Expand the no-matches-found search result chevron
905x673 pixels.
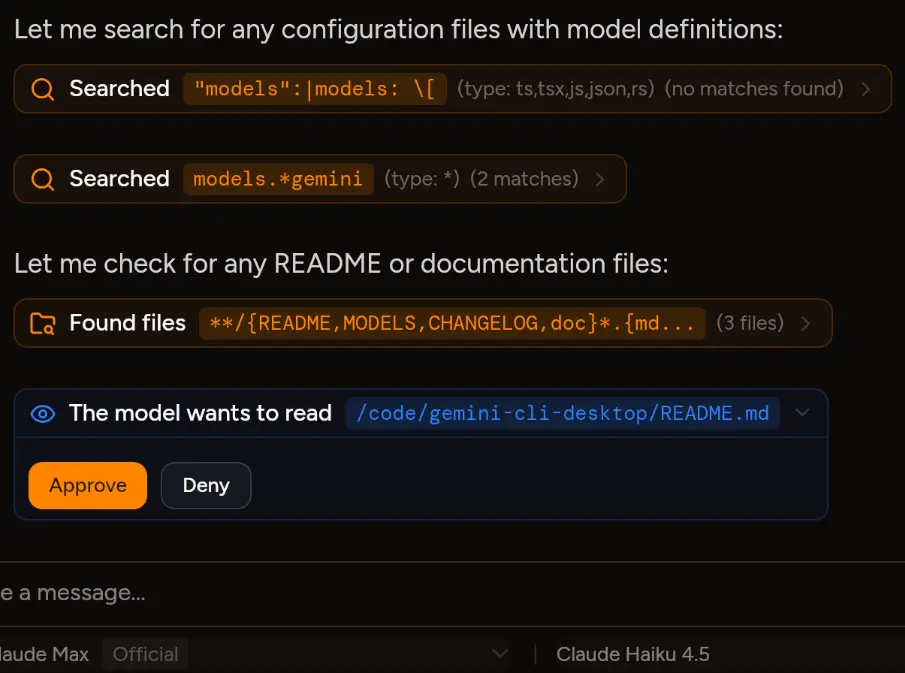click(865, 89)
